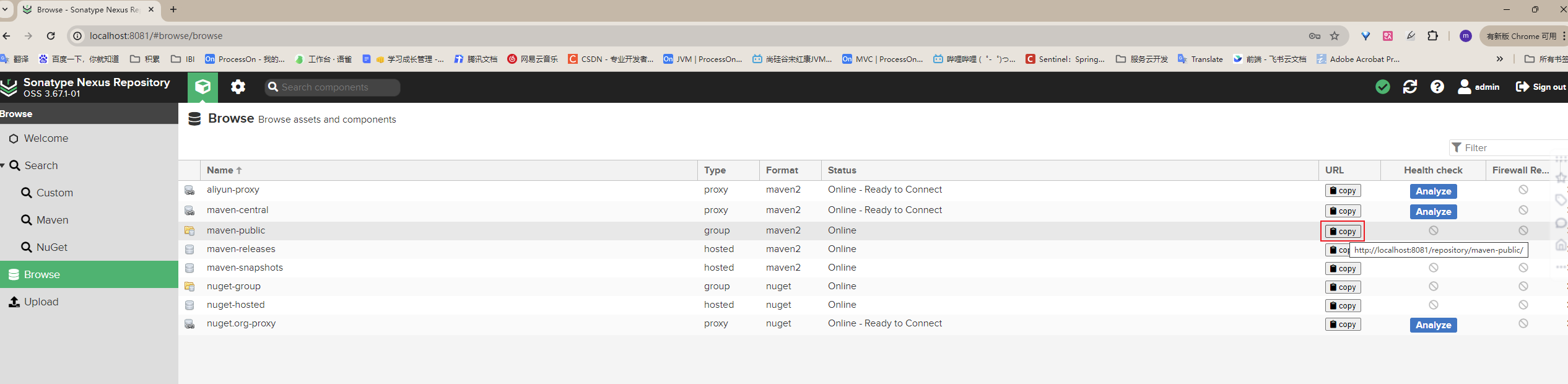
Task: Collapse the Search tree node arrow
Action: coord(3,165)
